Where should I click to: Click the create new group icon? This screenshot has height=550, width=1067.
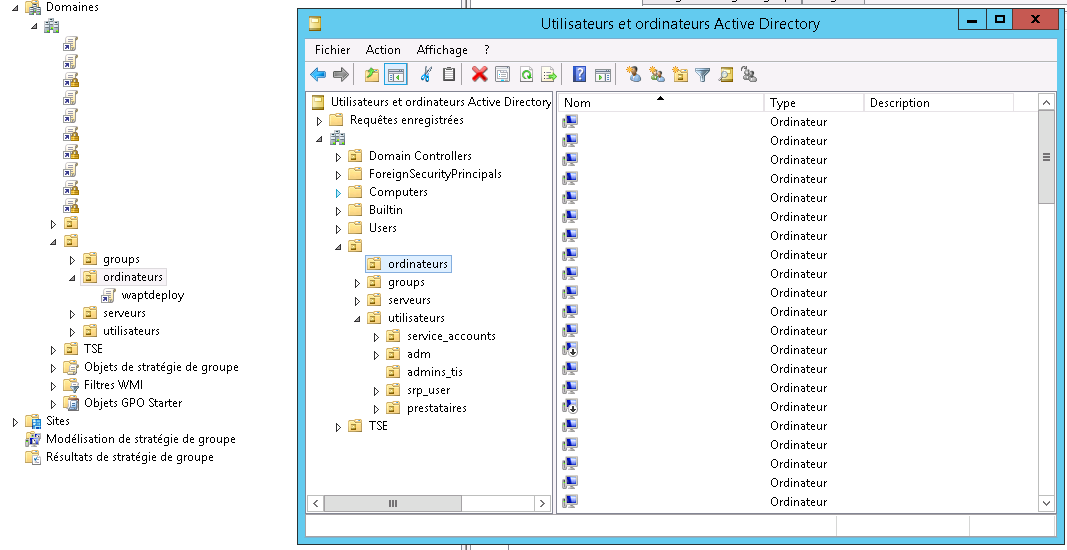(657, 74)
